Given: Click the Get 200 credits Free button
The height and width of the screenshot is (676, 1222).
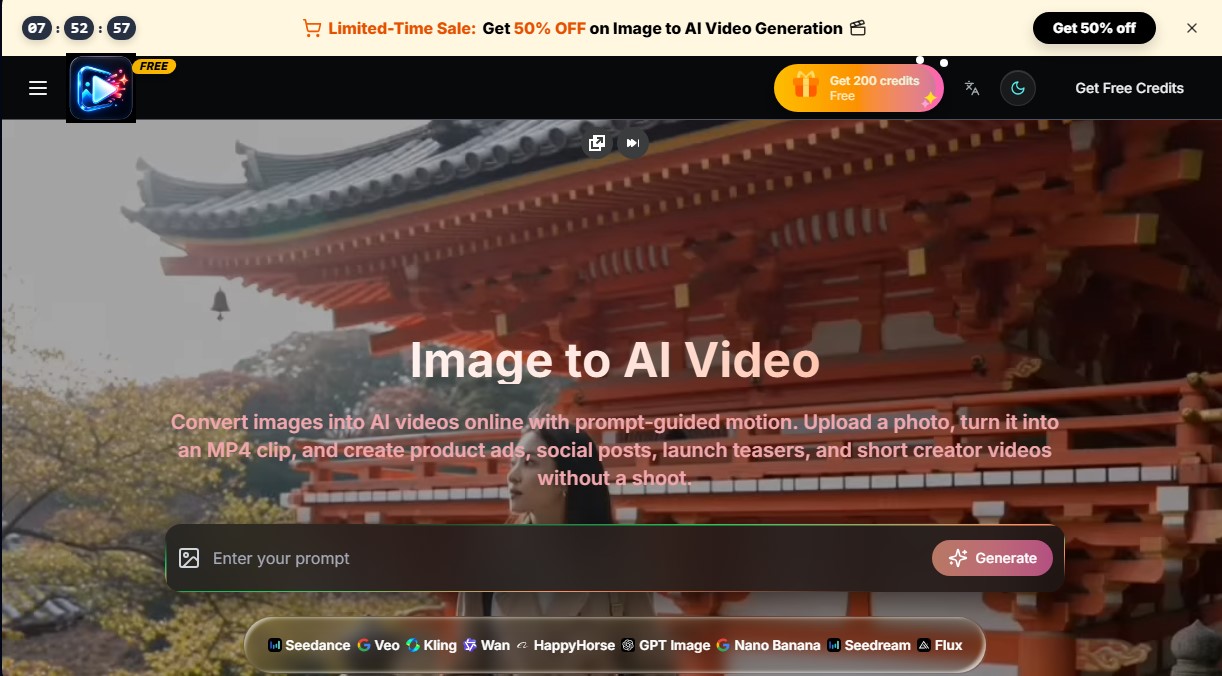Looking at the screenshot, I should click(859, 88).
